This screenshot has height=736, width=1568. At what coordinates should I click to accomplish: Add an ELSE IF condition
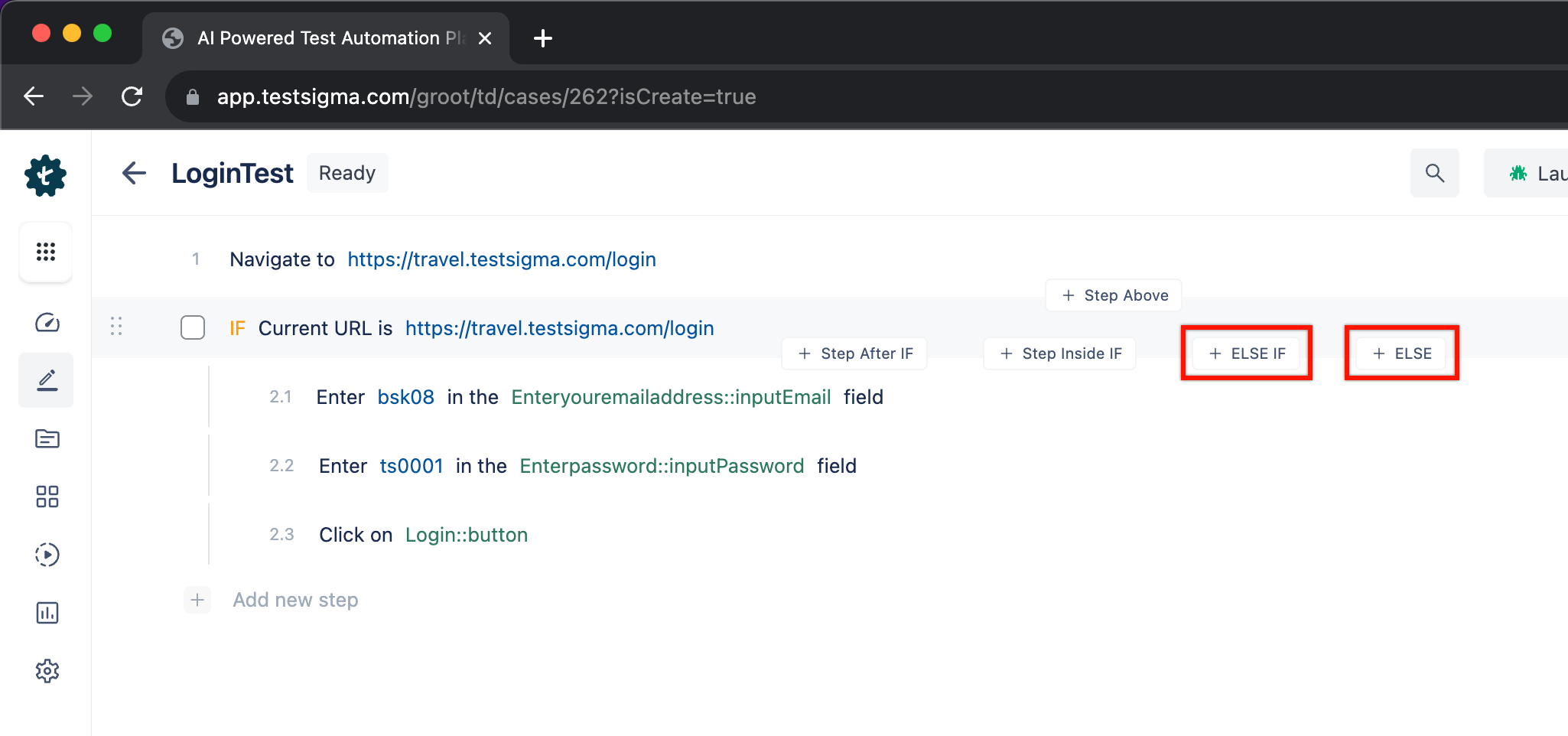coord(1247,353)
